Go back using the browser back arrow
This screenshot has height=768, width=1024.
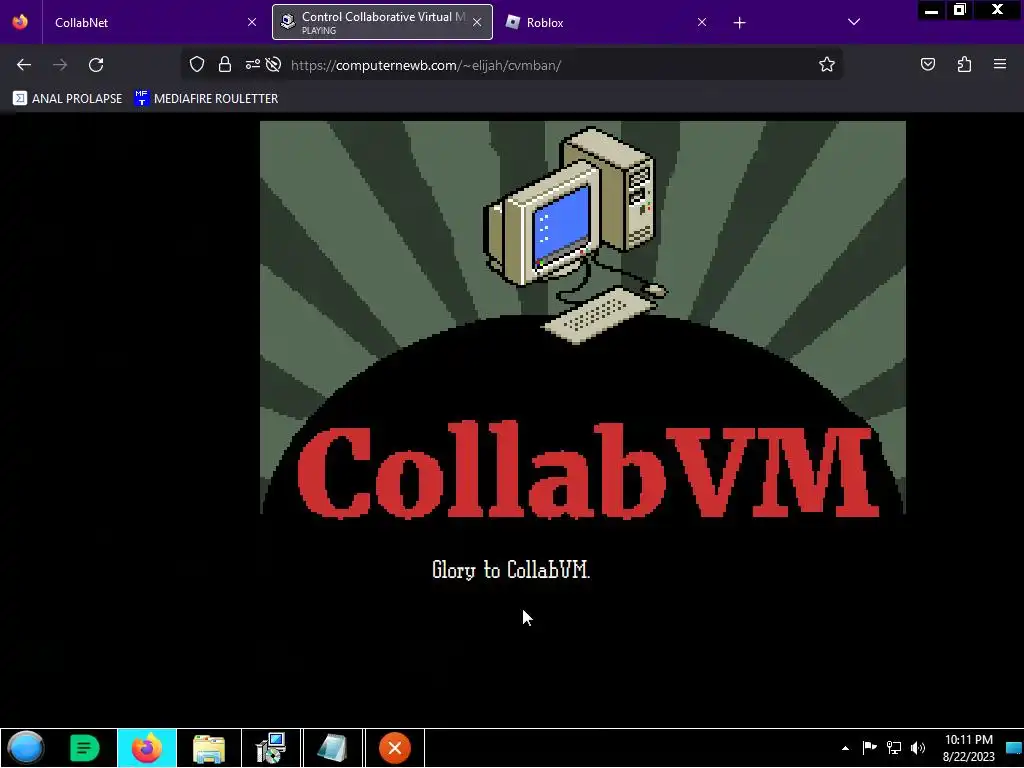[x=24, y=65]
